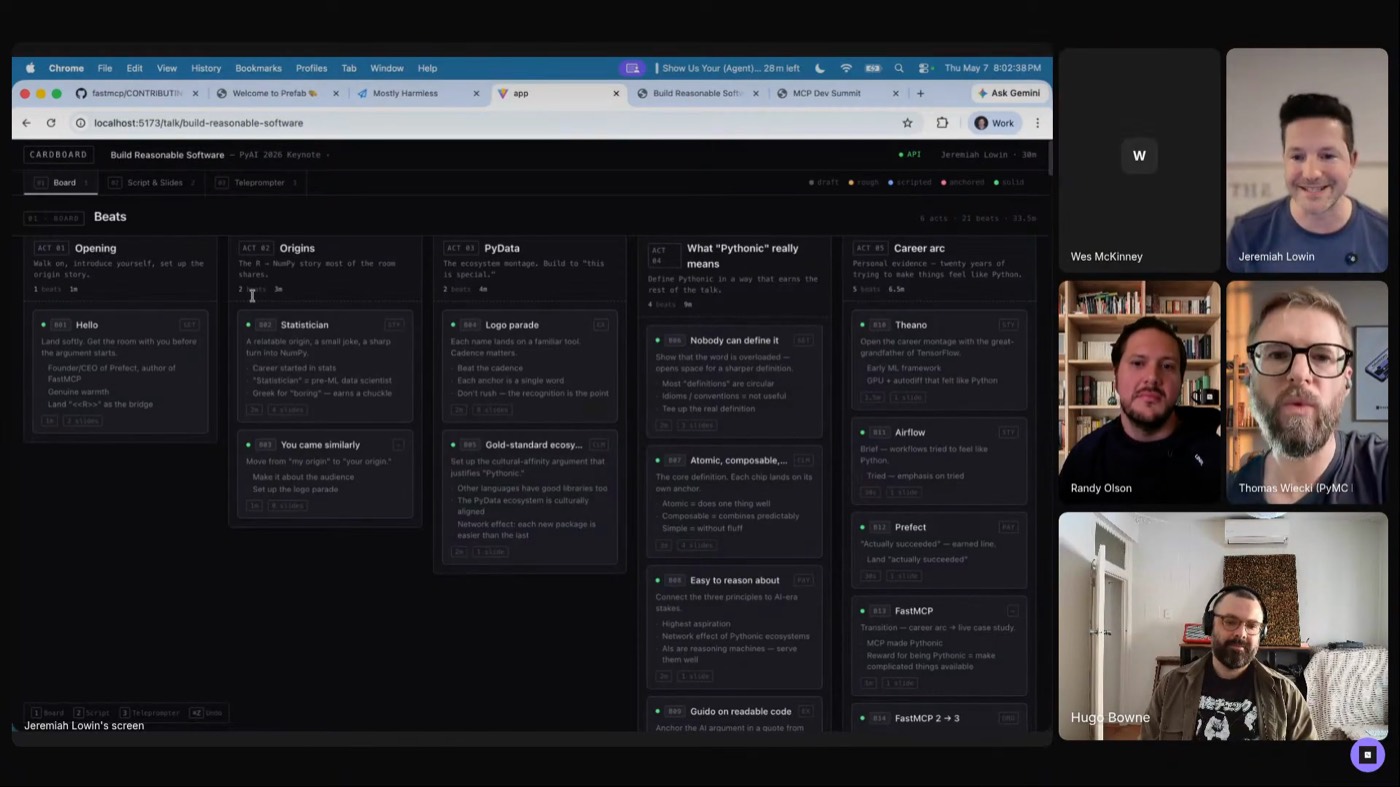
Task: Click the Easy to reason about beat title
Action: pos(734,581)
